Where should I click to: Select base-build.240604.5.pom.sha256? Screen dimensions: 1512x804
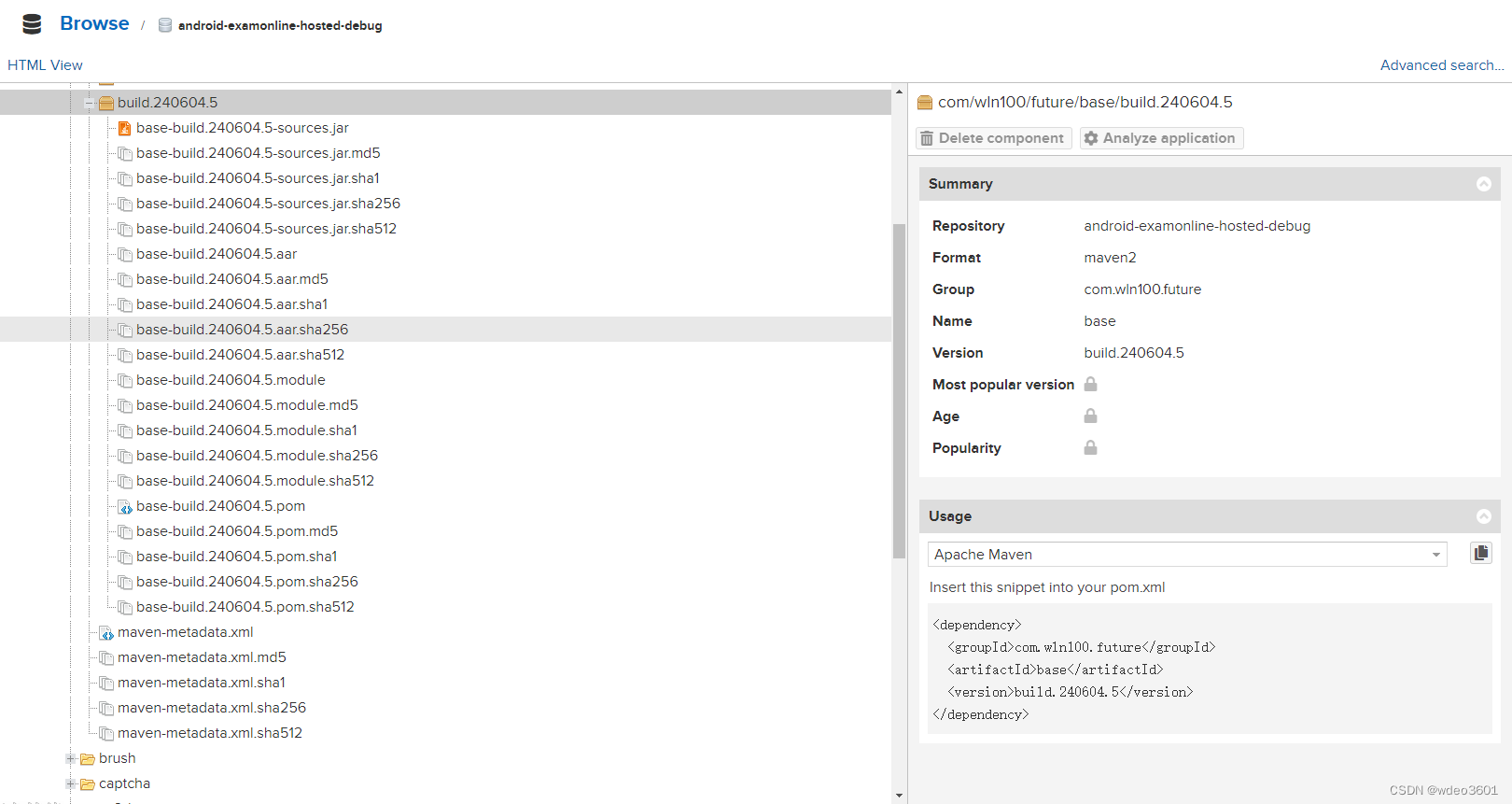click(x=247, y=582)
